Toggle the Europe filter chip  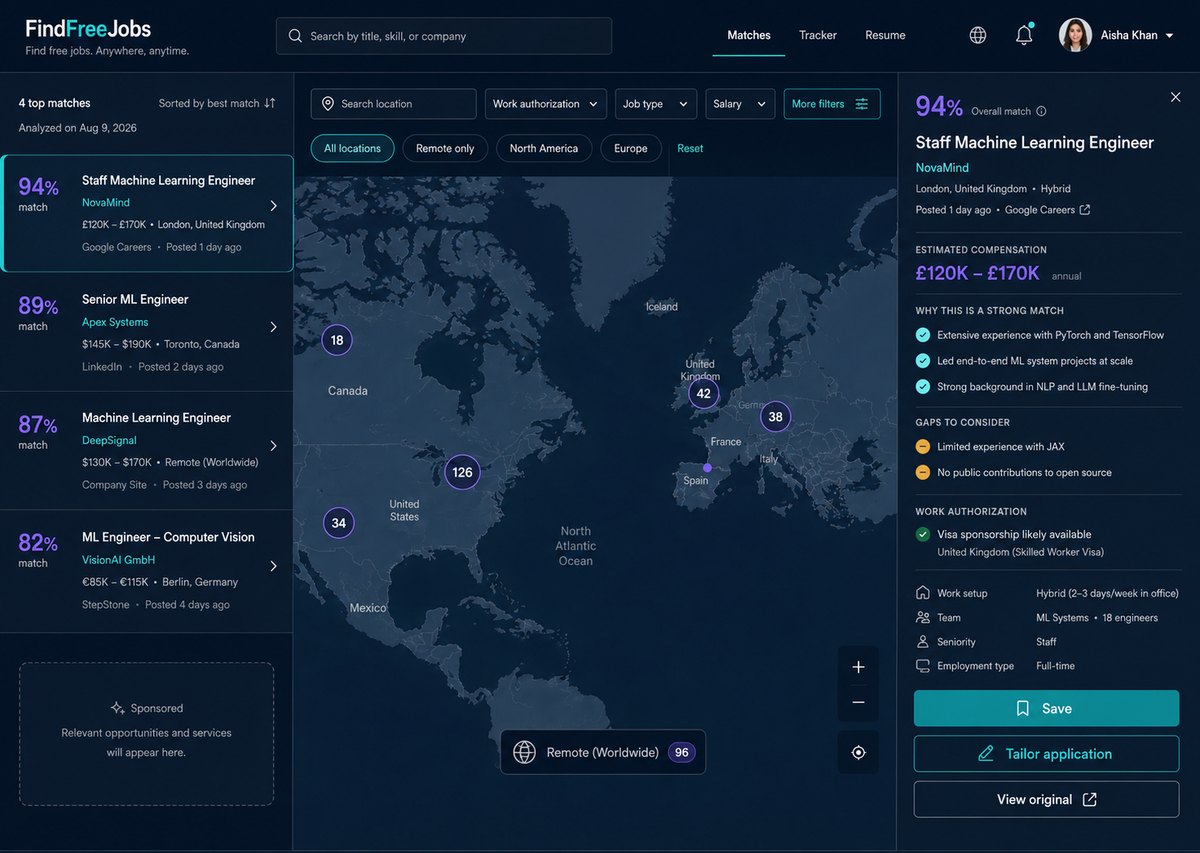click(x=630, y=148)
